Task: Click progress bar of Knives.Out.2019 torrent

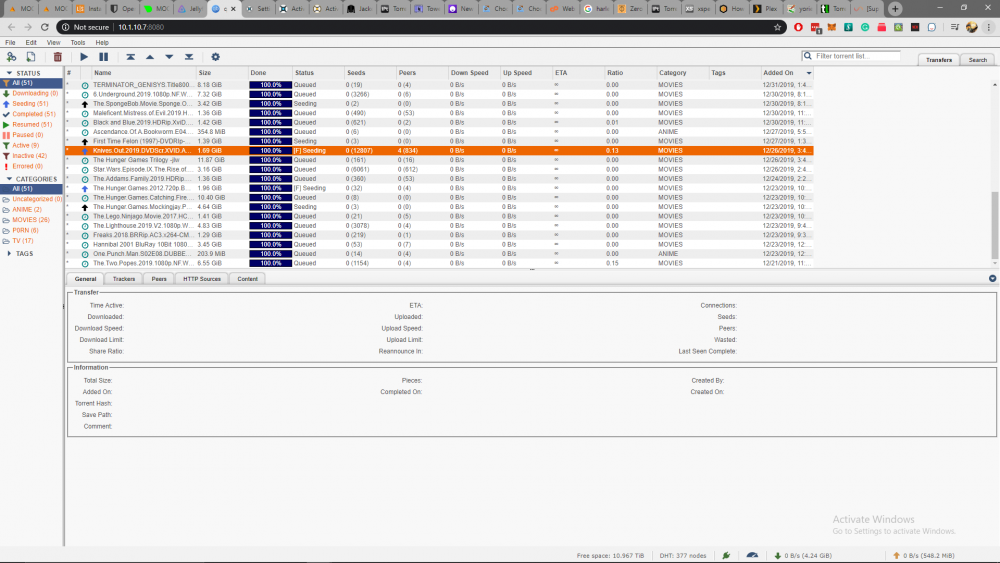Action: coord(270,150)
